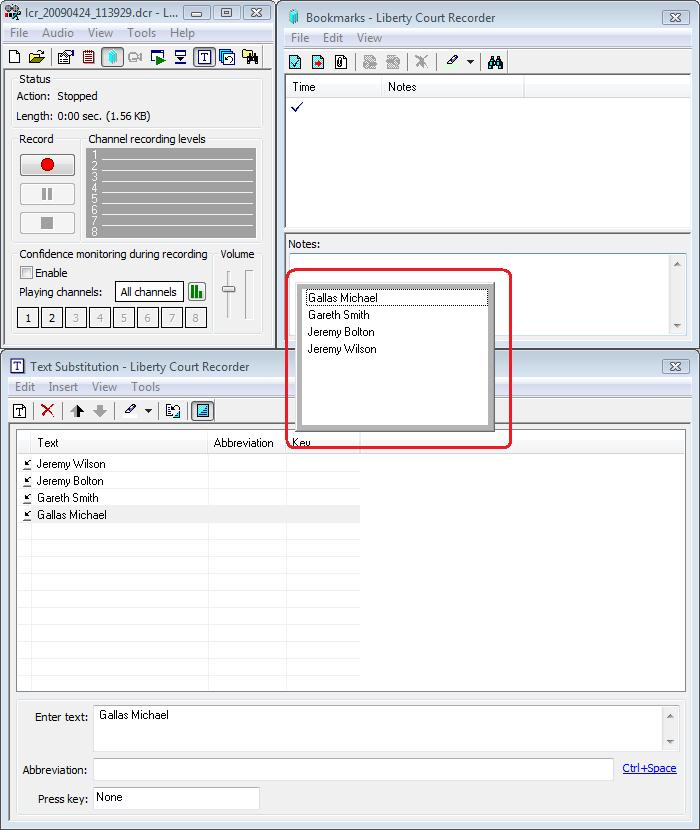Screen dimensions: 700x830
Task: Click the import/export list icon in Text Substitution
Action: [x=173, y=411]
